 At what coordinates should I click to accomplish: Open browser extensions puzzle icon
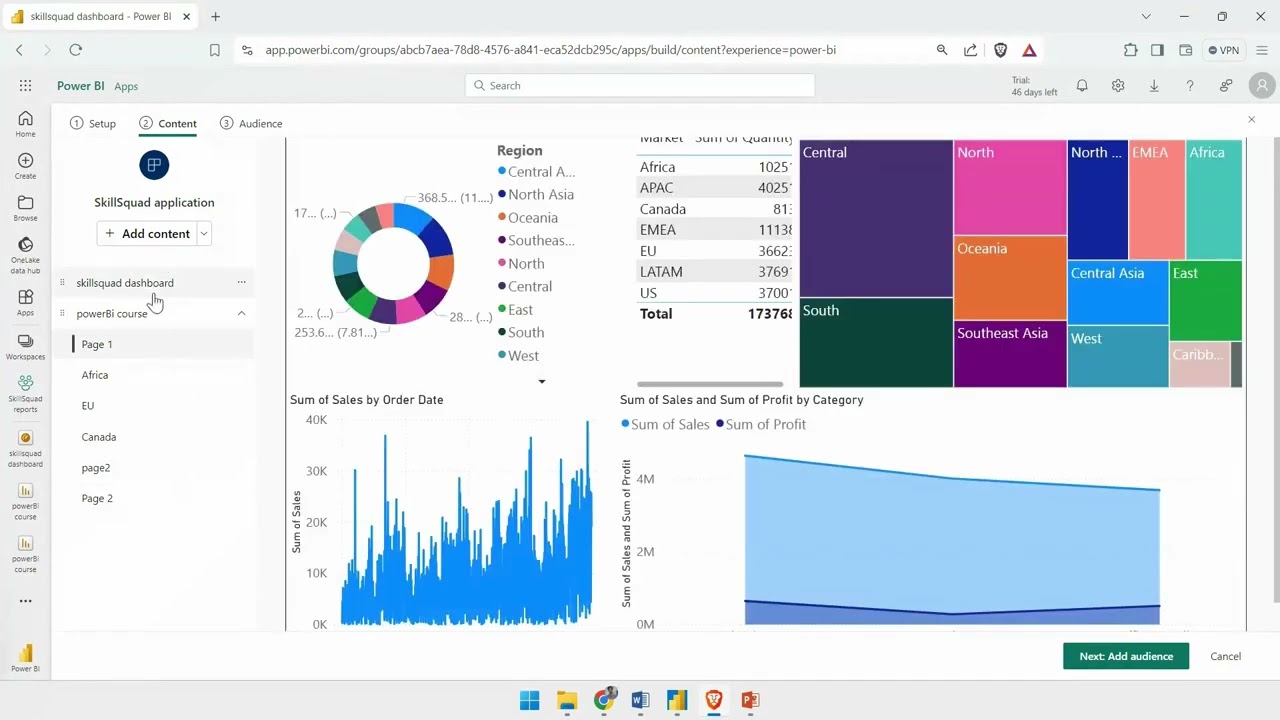click(1130, 50)
